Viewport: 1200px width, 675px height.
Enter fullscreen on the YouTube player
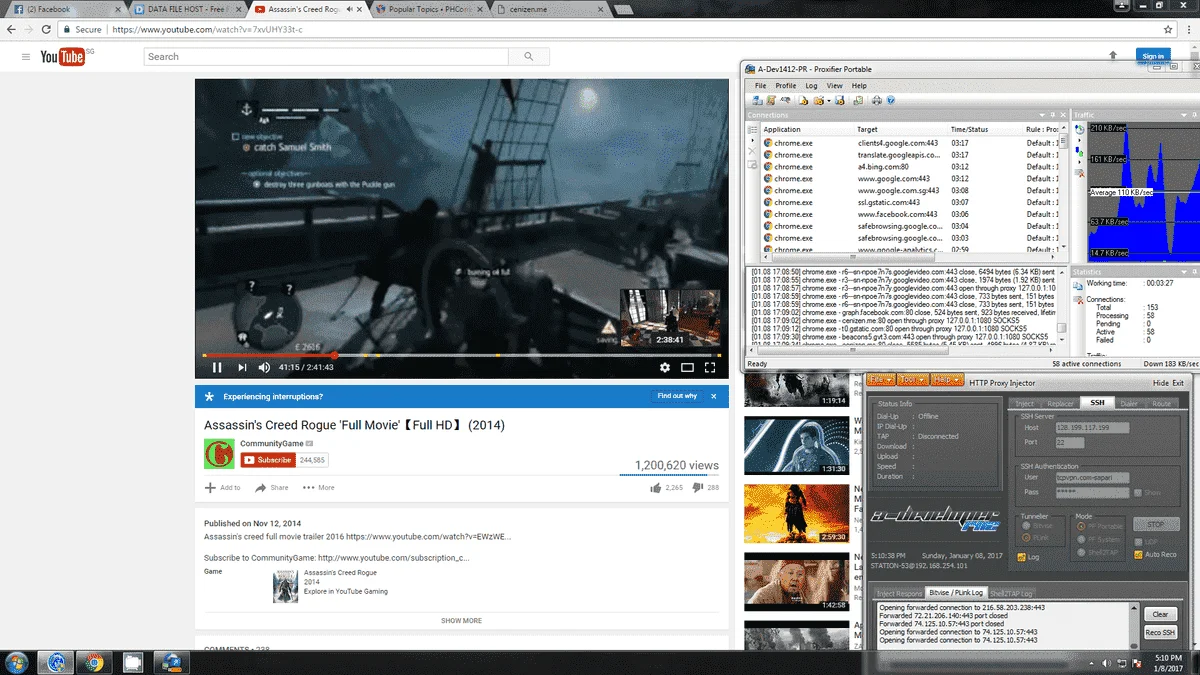coord(710,367)
